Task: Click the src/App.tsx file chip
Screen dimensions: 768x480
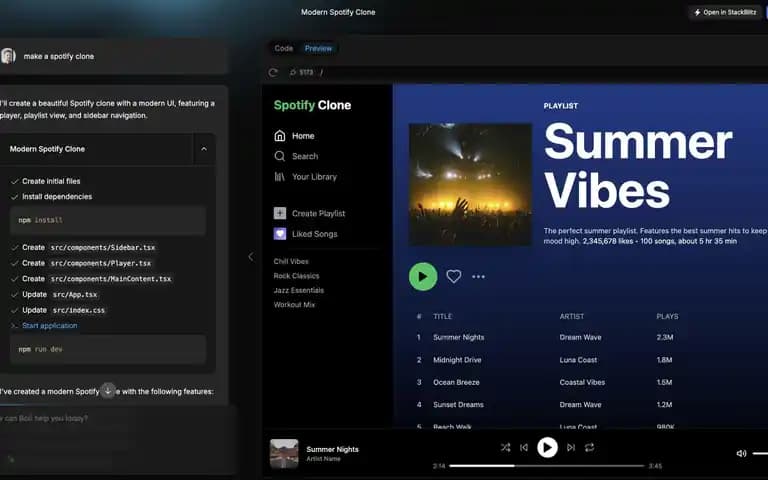Action: coord(74,294)
